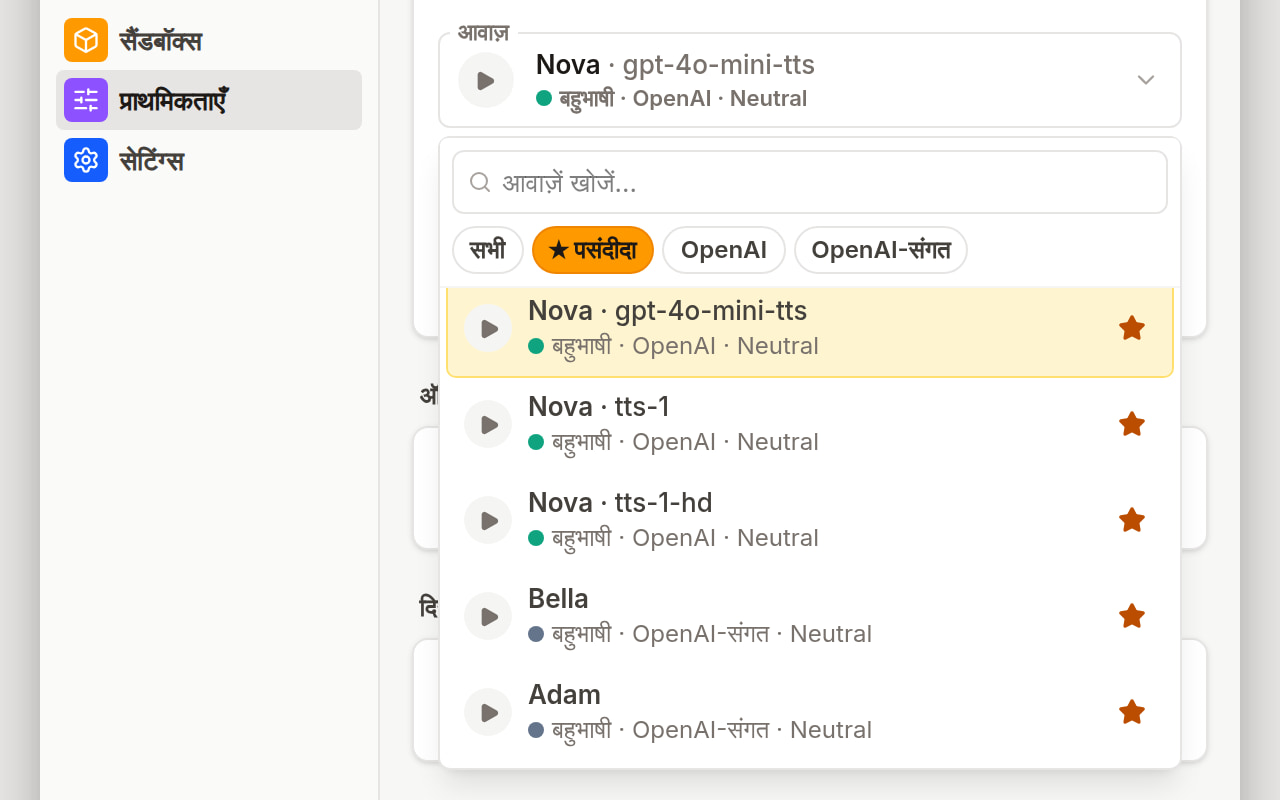Select प्राथमिकताएँ in the sidebar
This screenshot has height=800, width=1280.
pyautogui.click(x=209, y=100)
